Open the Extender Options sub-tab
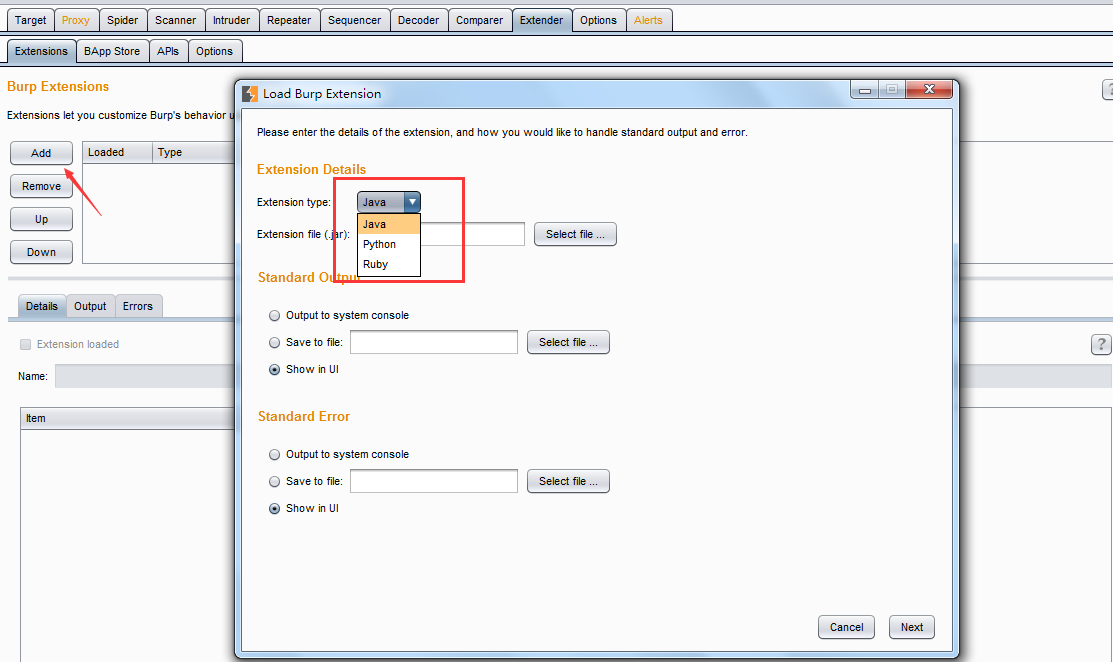Viewport: 1113px width, 662px height. click(x=214, y=51)
